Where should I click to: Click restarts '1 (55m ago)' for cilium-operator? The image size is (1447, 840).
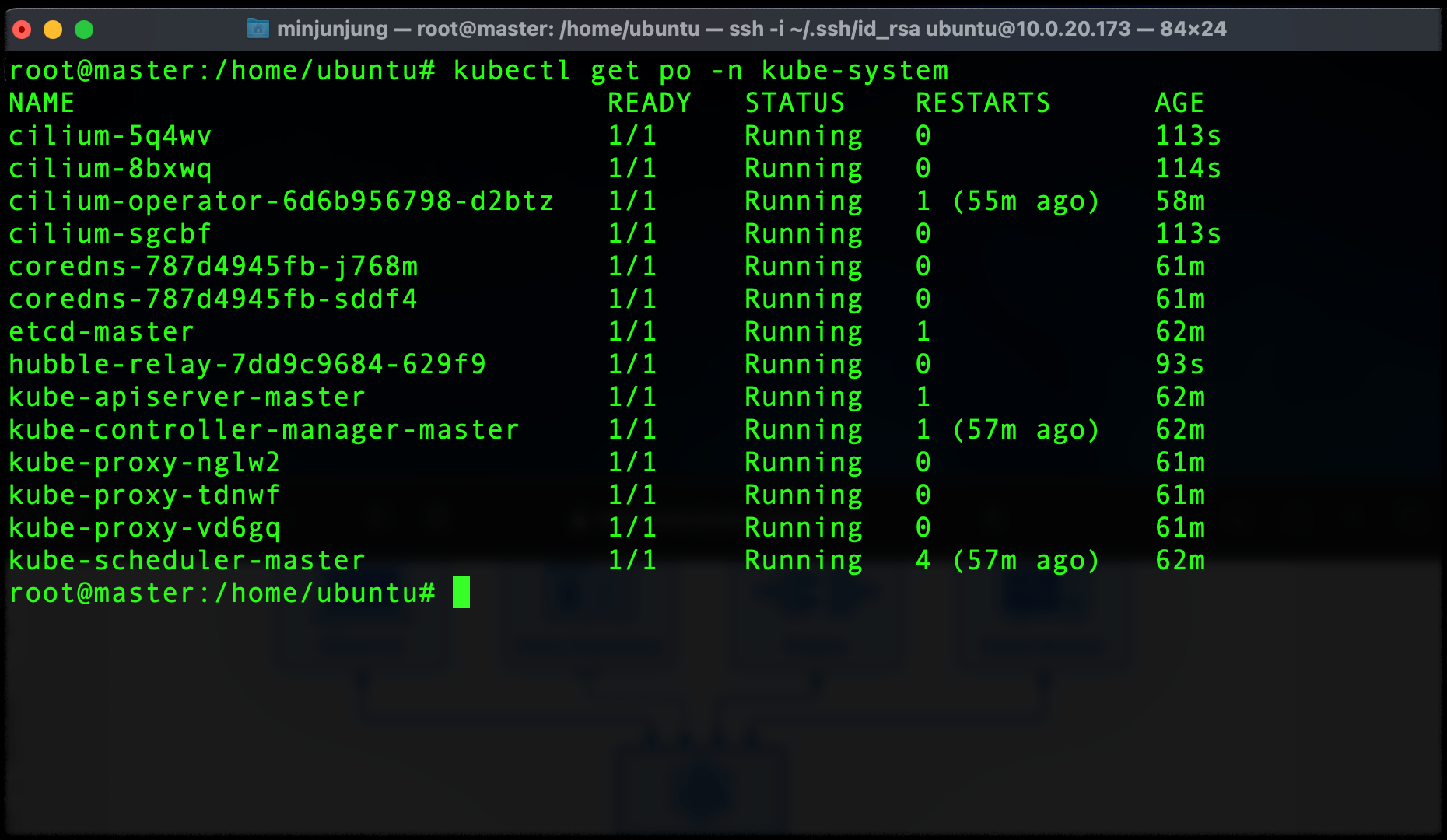1007,201
